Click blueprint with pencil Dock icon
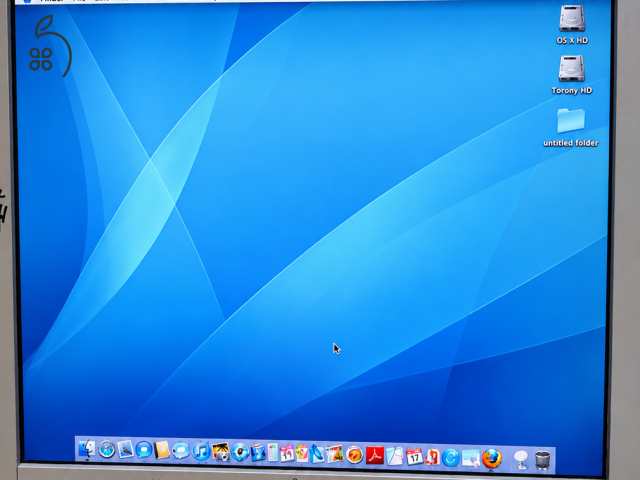640x480 pixels. point(395,456)
